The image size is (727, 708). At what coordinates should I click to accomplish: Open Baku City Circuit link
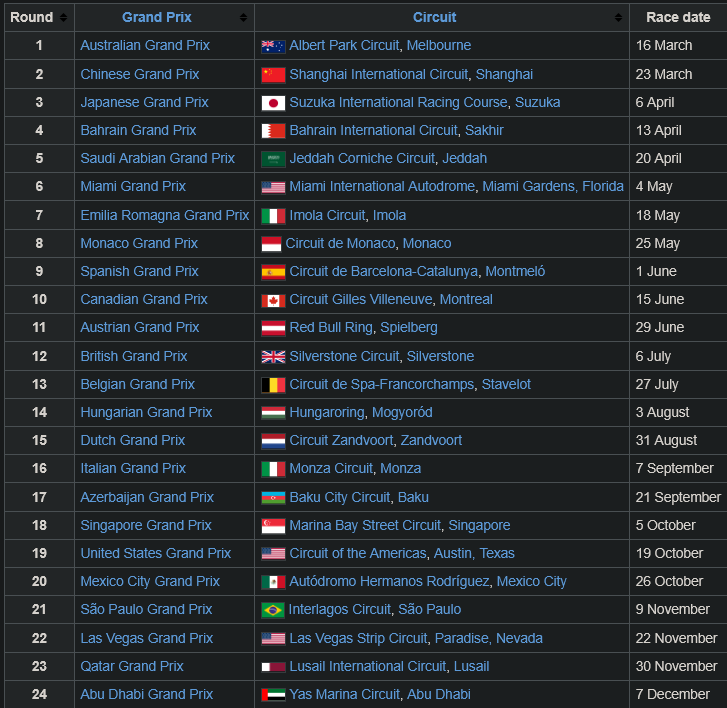click(x=340, y=498)
